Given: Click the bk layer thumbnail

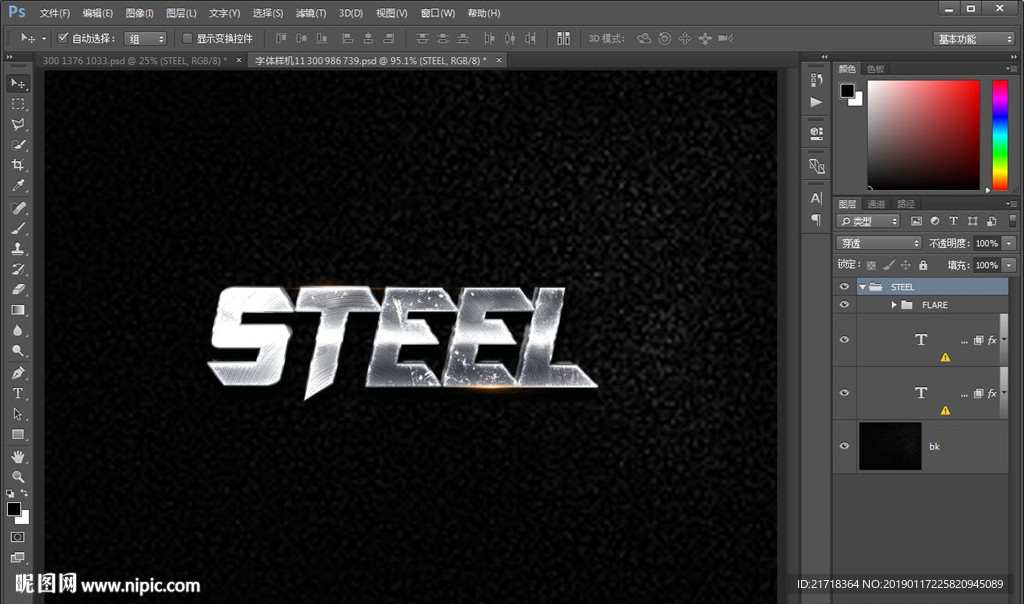Looking at the screenshot, I should click(890, 446).
